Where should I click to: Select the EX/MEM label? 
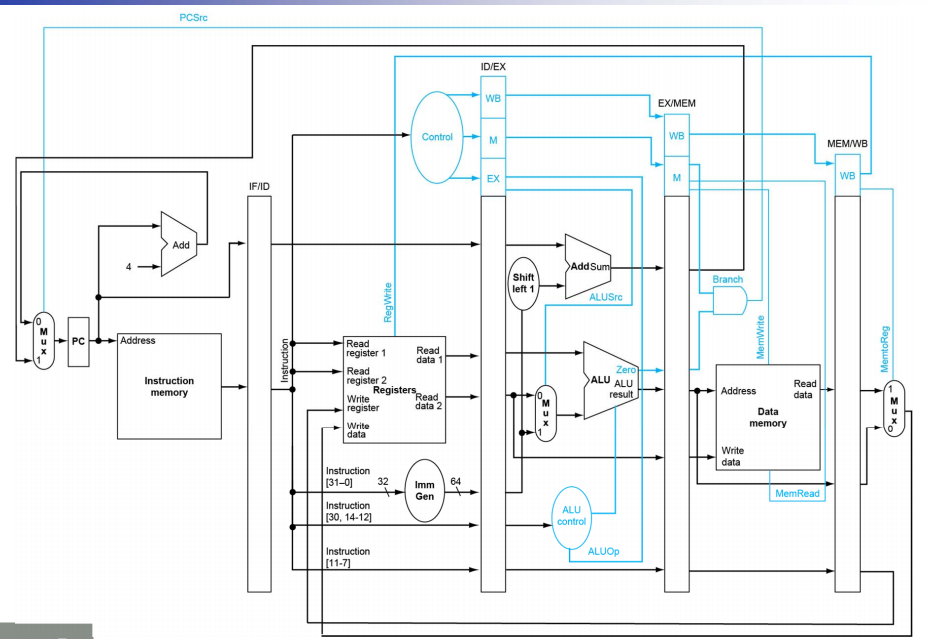677,104
